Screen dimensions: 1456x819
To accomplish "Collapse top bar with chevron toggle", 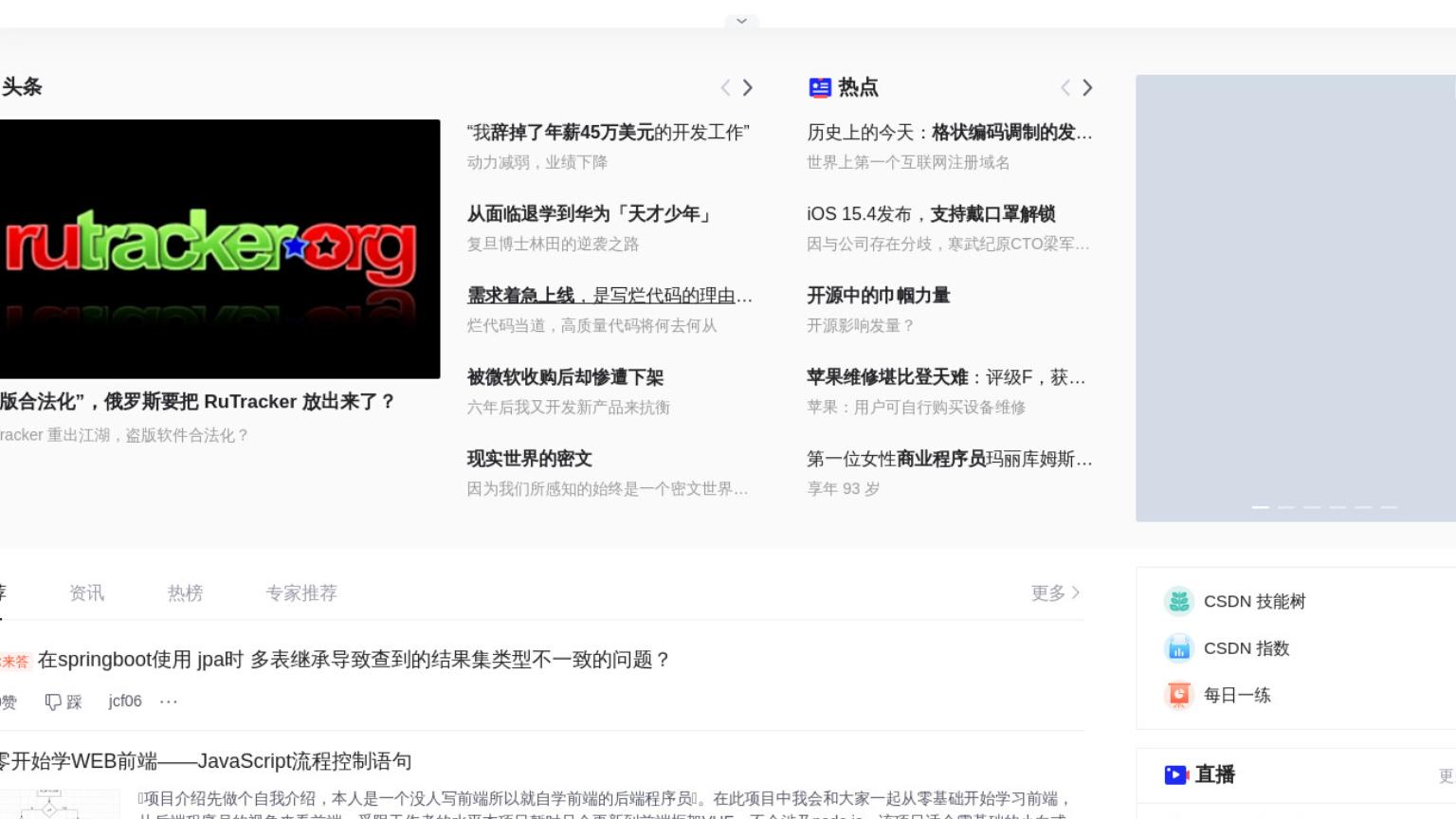I will [x=741, y=21].
